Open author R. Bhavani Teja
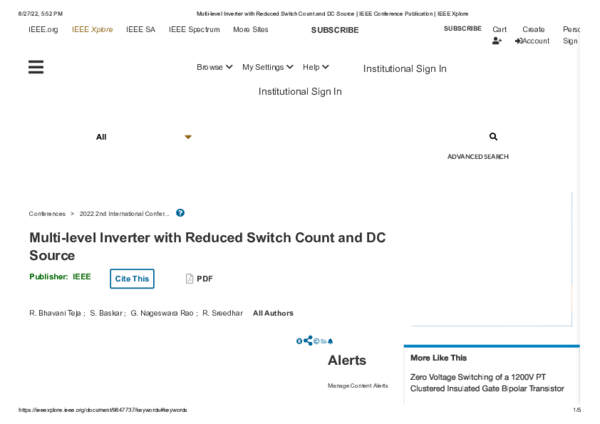Image resolution: width=600 pixels, height=424 pixels. 55,313
